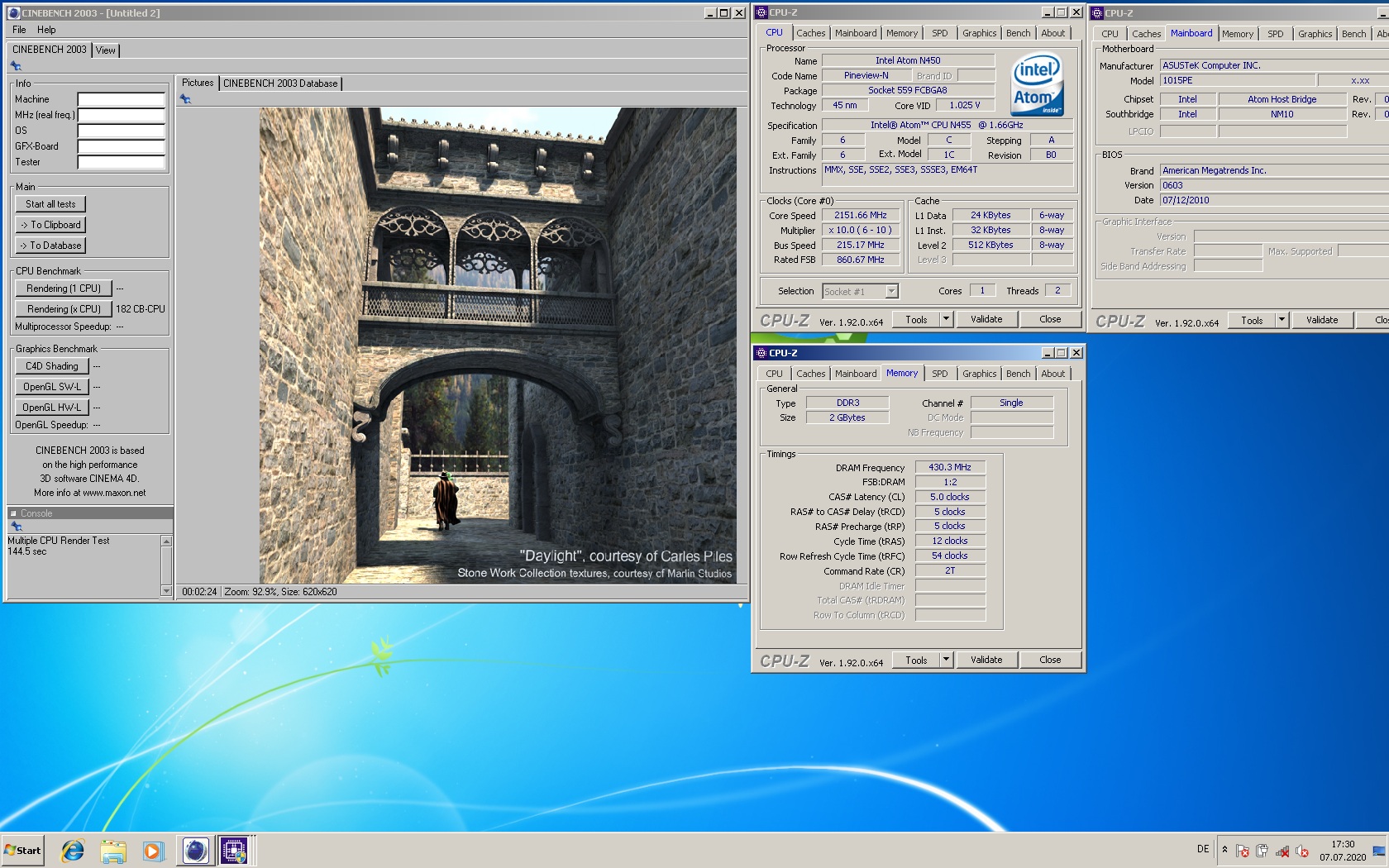Screen dimensions: 1389x868
Task: Run Rendering (1 CPU) benchmark
Action: (x=64, y=289)
